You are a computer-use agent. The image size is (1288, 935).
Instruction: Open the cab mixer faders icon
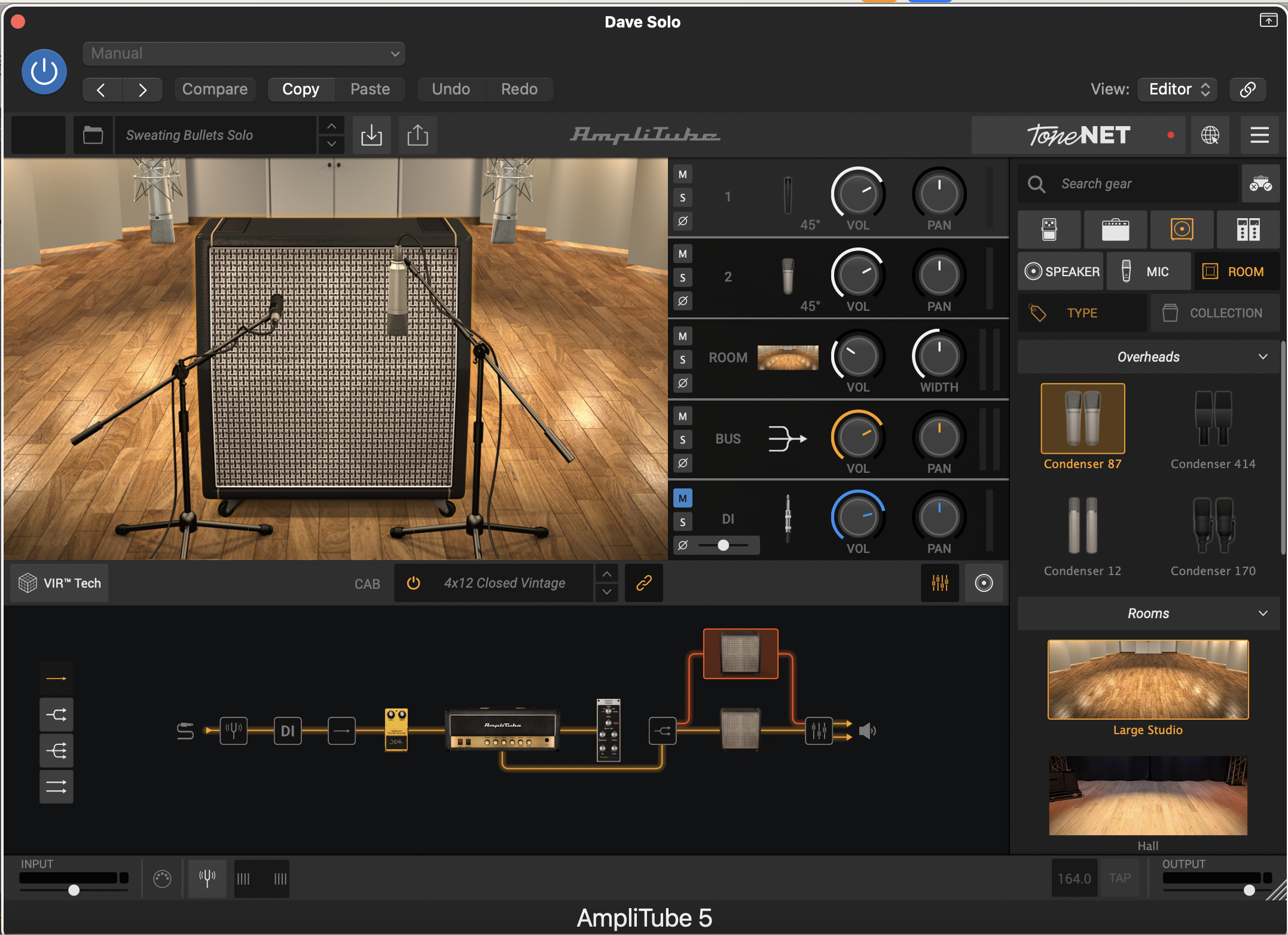click(940, 583)
